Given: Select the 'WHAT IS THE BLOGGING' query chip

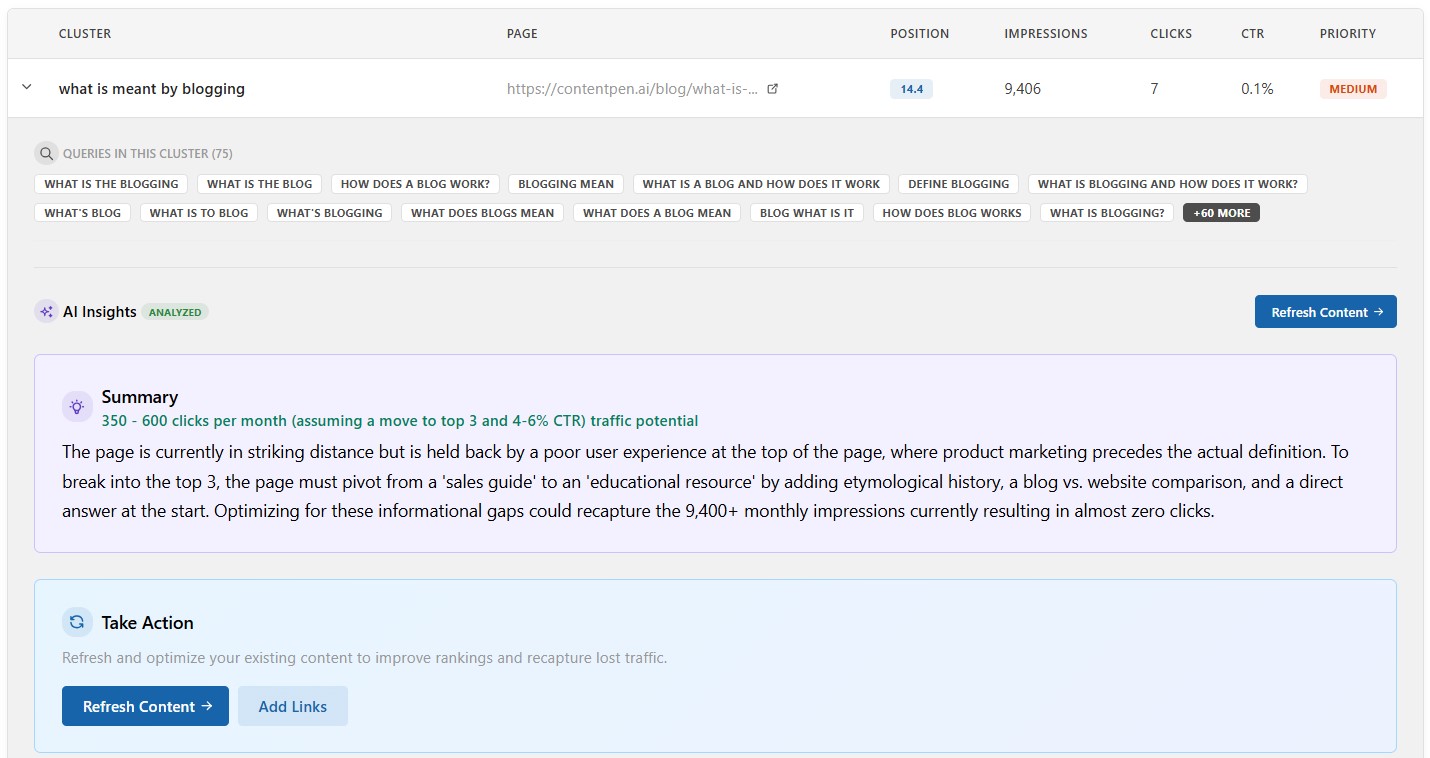Looking at the screenshot, I should (111, 184).
